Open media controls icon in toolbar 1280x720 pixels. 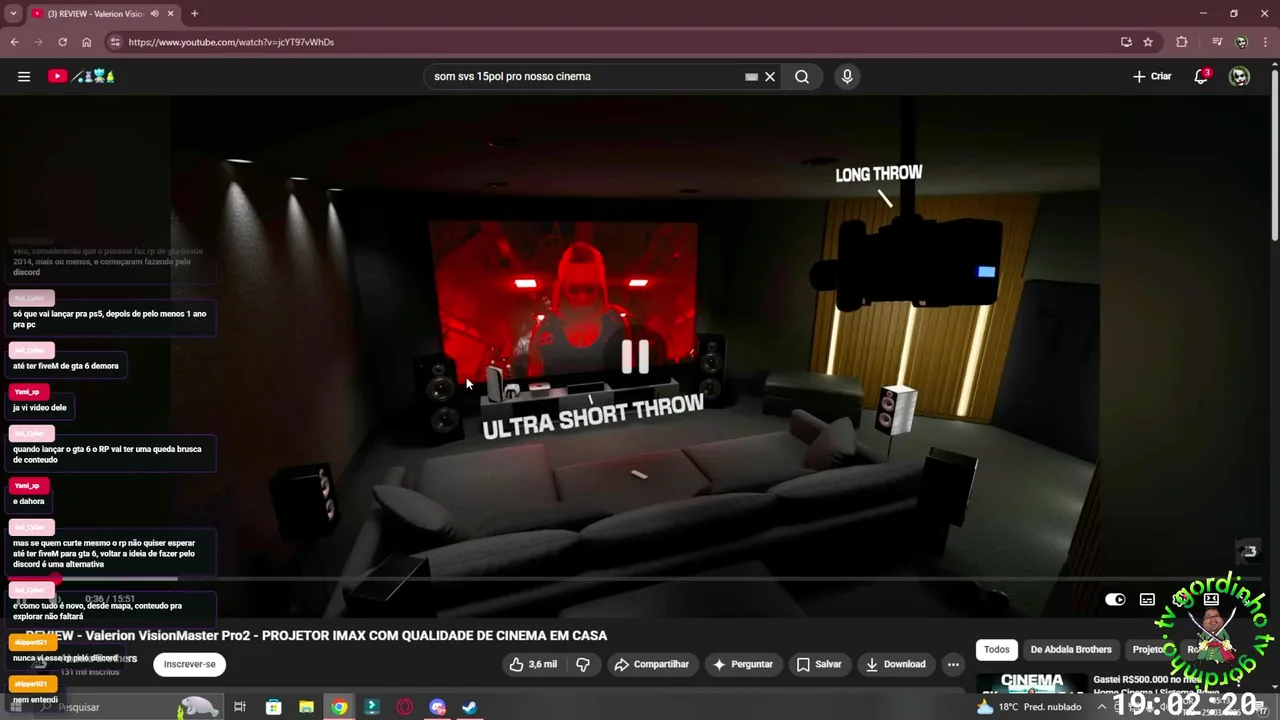[1217, 42]
